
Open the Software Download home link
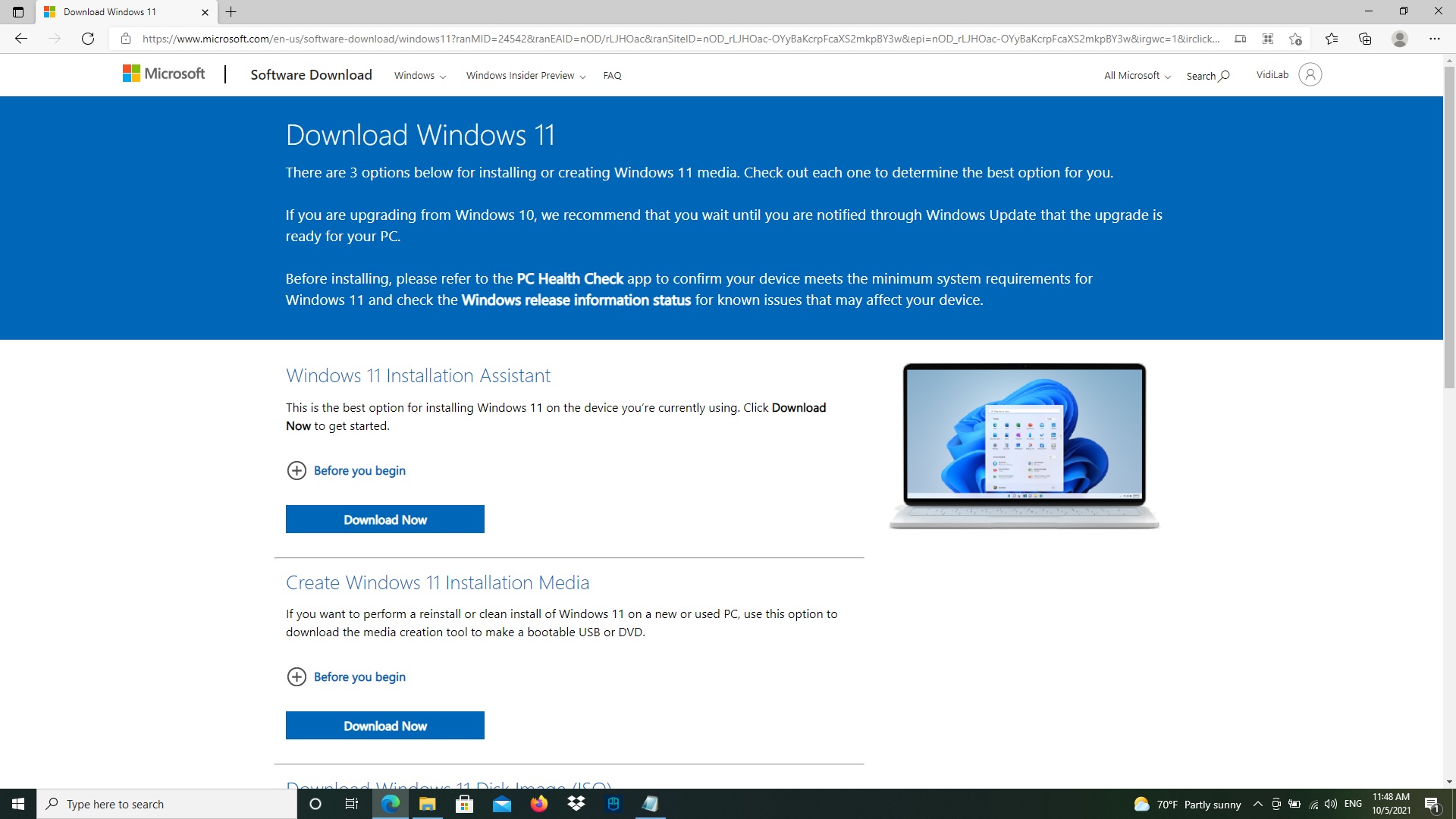[311, 74]
